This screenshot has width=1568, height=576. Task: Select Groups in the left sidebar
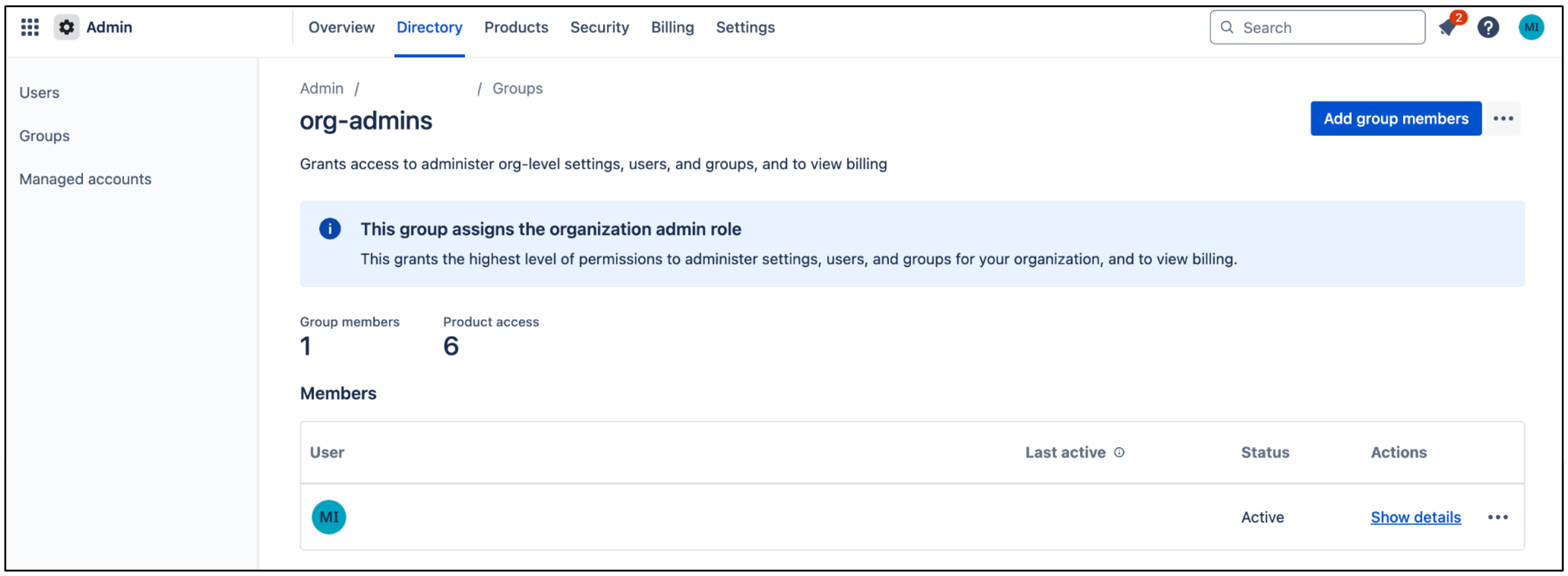pyautogui.click(x=44, y=135)
